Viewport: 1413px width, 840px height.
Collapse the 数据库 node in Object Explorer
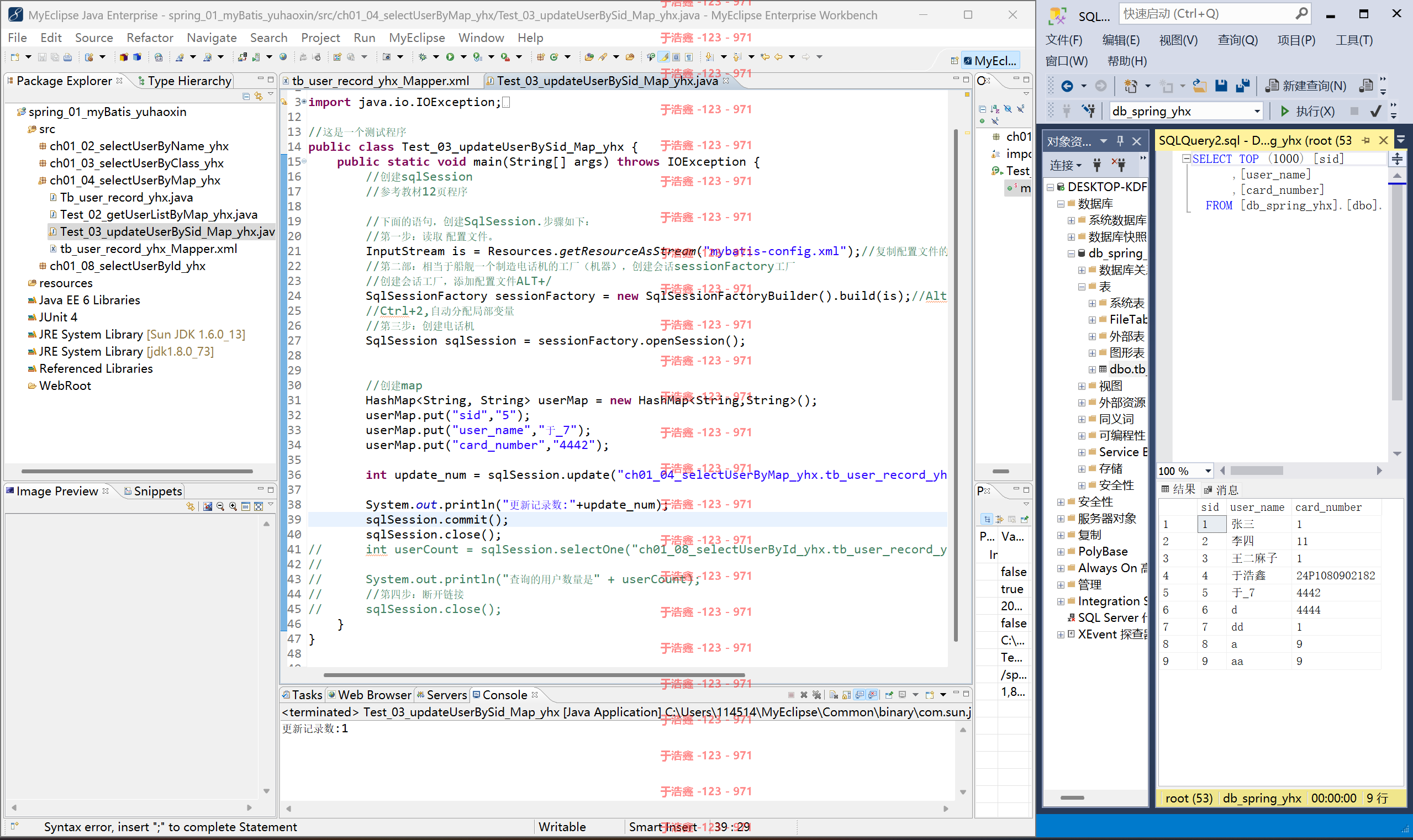point(1062,204)
